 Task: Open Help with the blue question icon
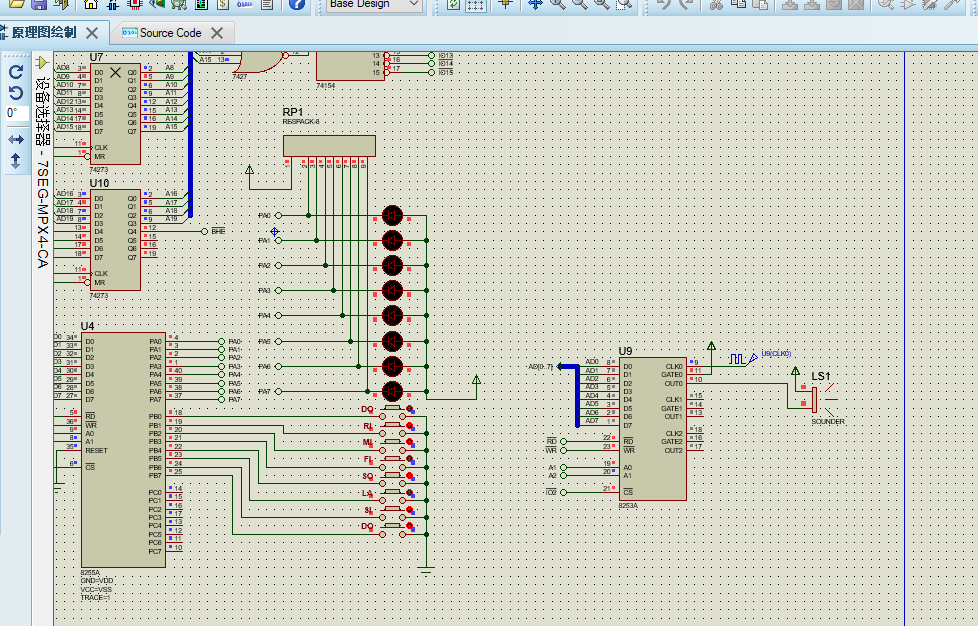297,4
